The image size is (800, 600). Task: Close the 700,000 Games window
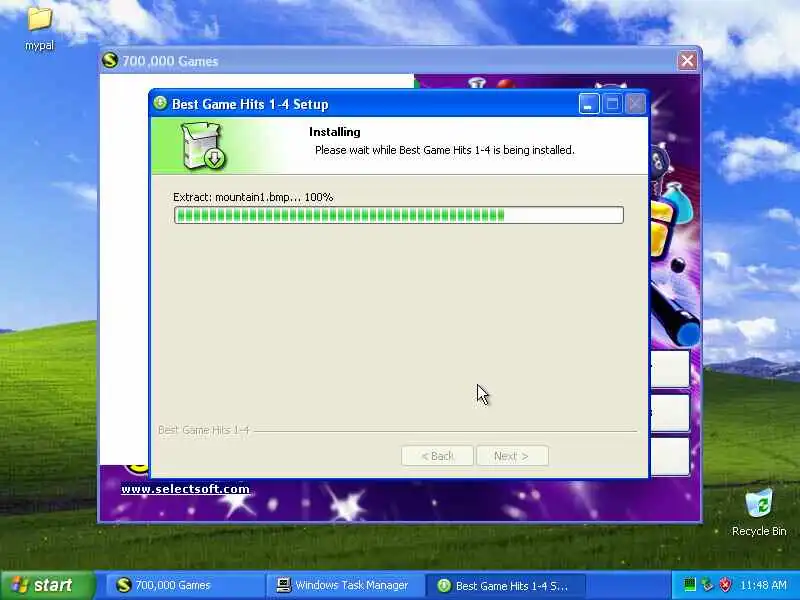pos(687,61)
